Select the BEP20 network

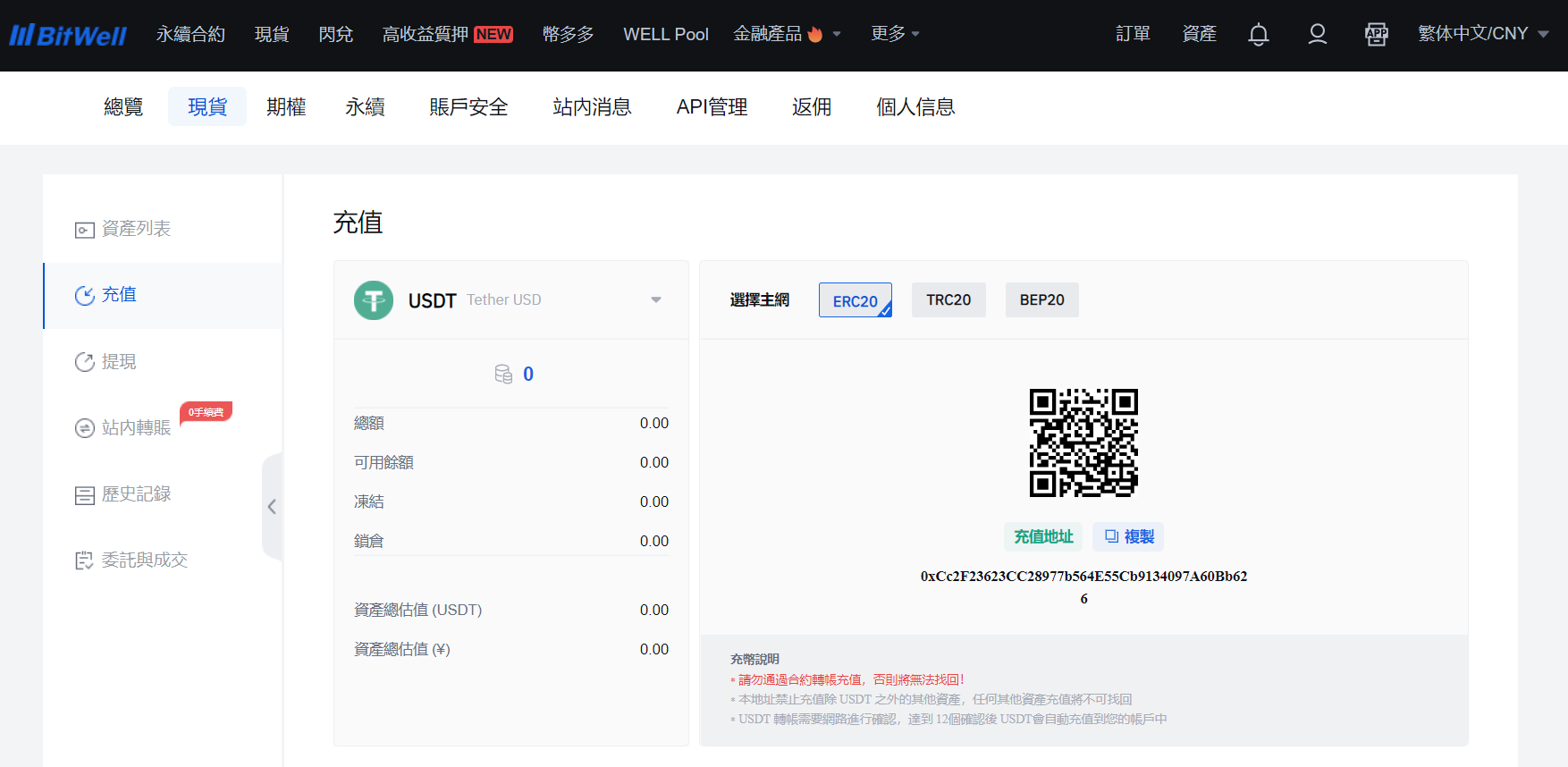point(1042,300)
